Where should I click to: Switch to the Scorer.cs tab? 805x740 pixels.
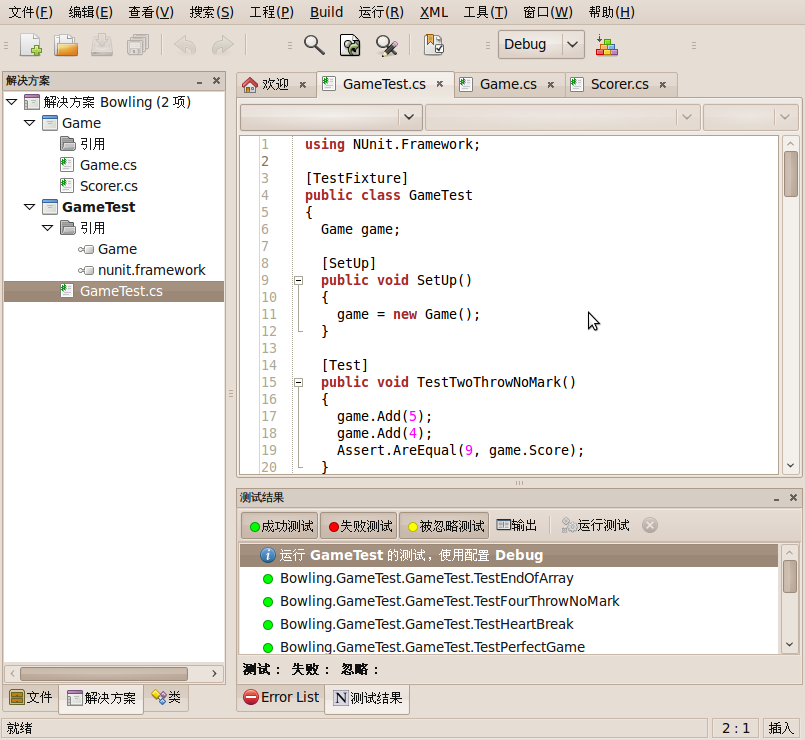coord(618,85)
